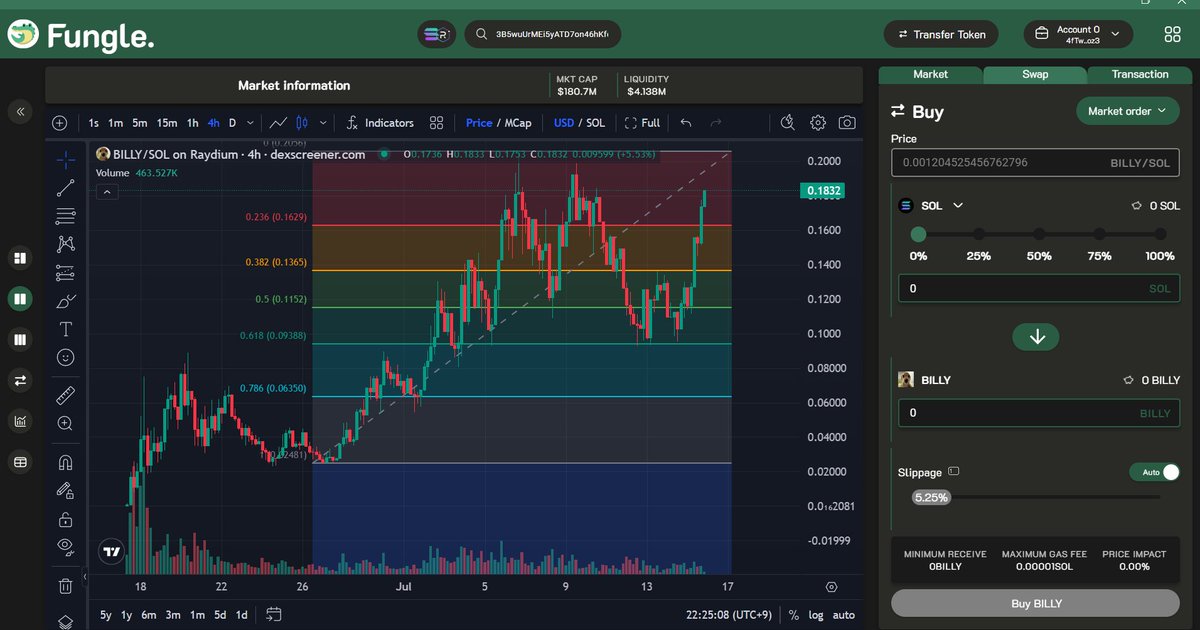Focus the token address search field
Image resolution: width=1200 pixels, height=630 pixels.
[544, 34]
